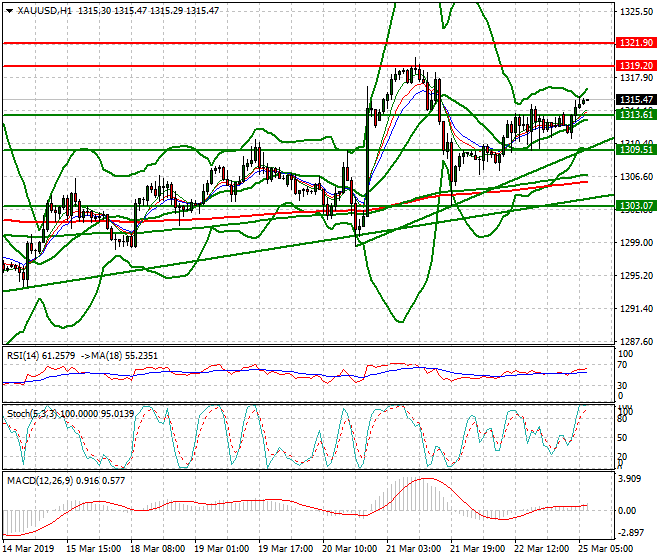Image resolution: width=660 pixels, height=560 pixels.
Task: Click the 1299.00 price scale value
Action: (637, 243)
